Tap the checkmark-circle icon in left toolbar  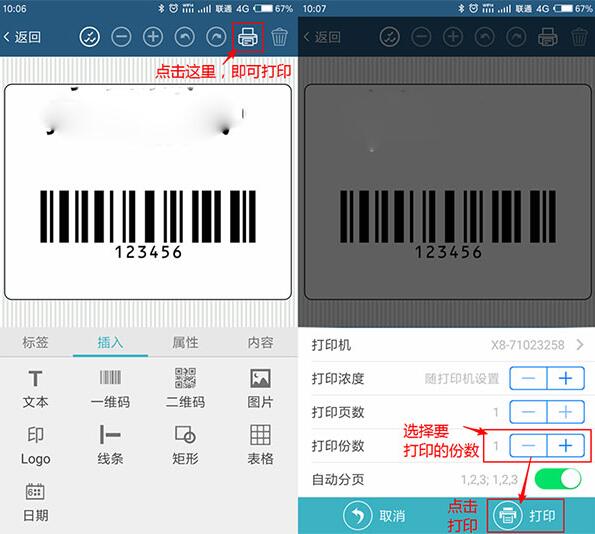90,37
